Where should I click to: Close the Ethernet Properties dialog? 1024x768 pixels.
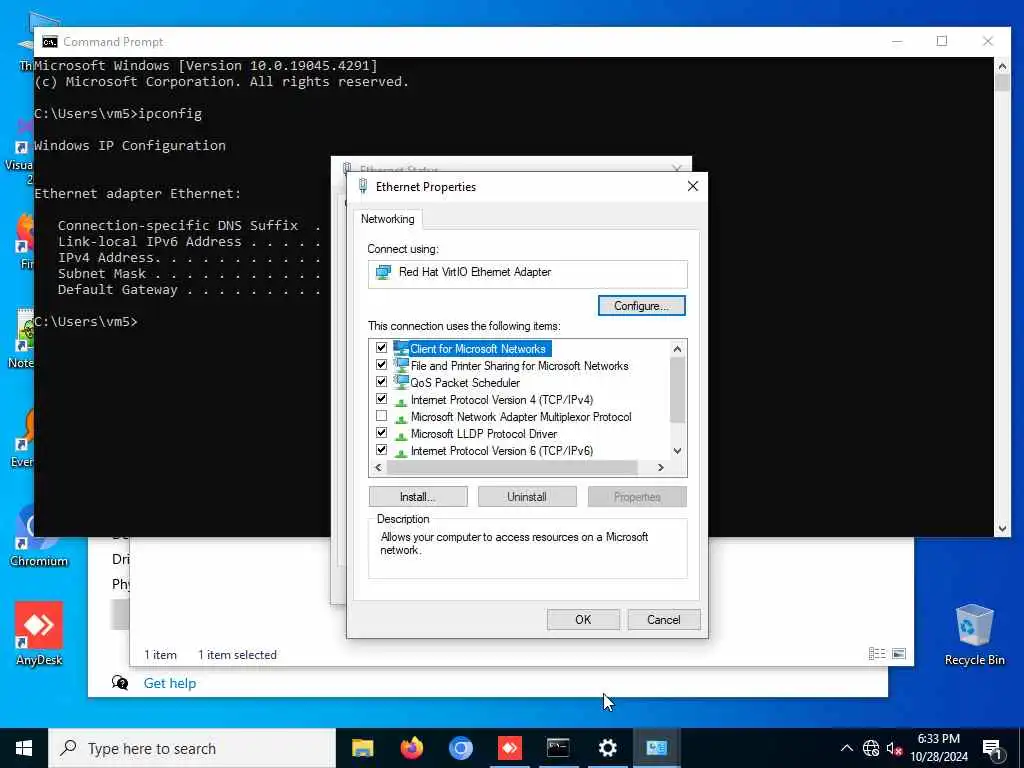click(693, 187)
